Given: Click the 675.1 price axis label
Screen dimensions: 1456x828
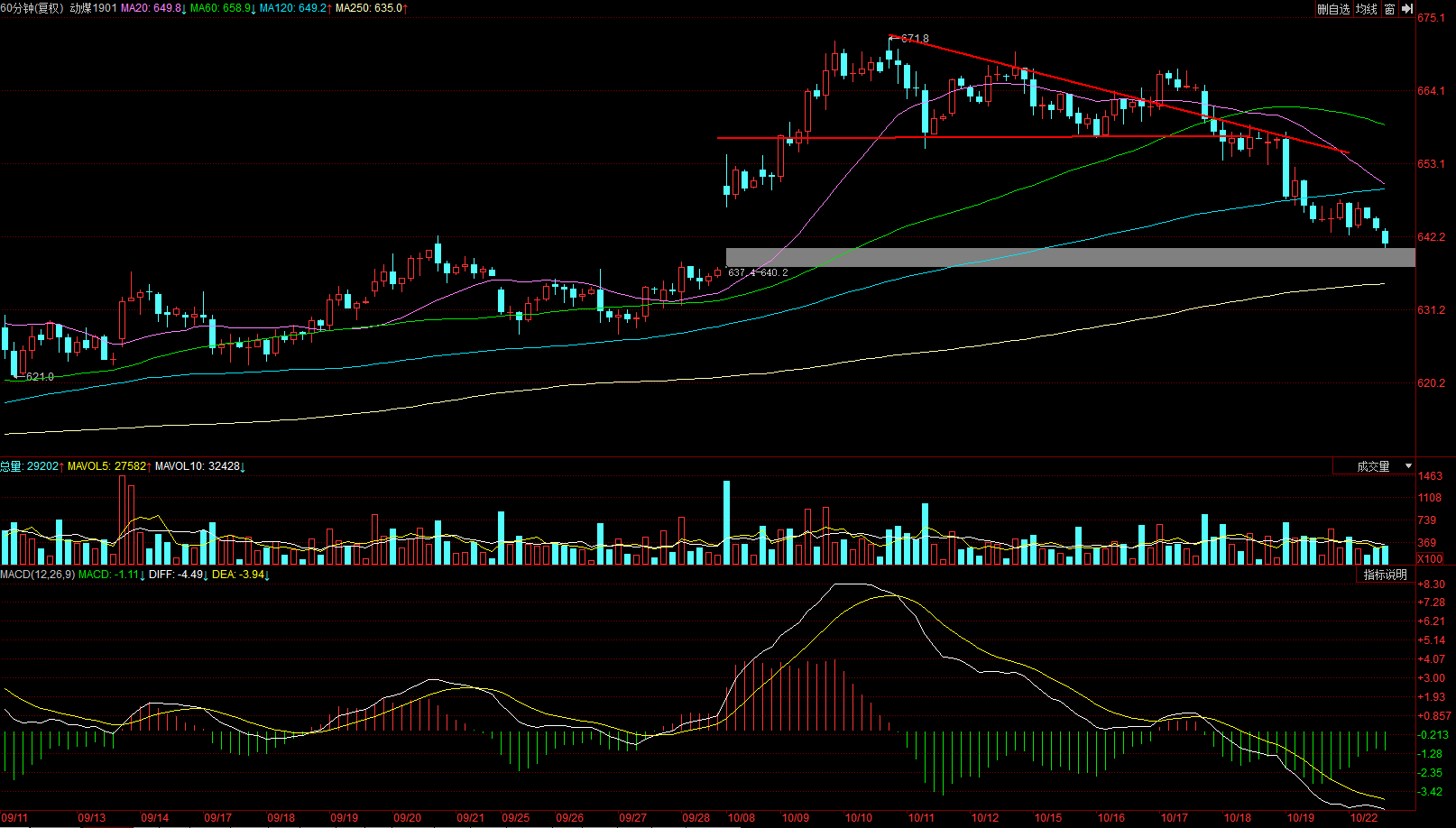Looking at the screenshot, I should point(1432,18).
